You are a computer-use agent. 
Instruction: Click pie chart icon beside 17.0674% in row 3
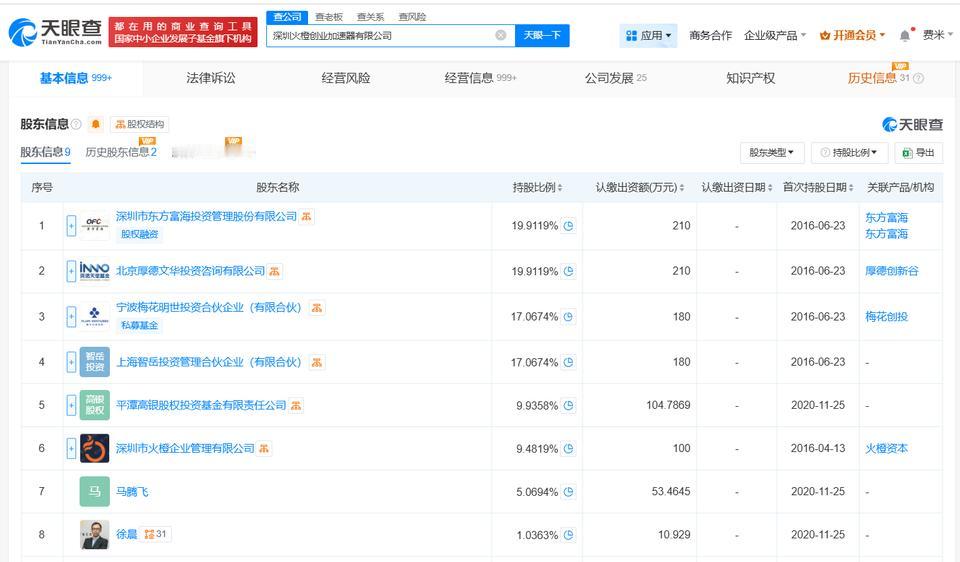click(568, 317)
